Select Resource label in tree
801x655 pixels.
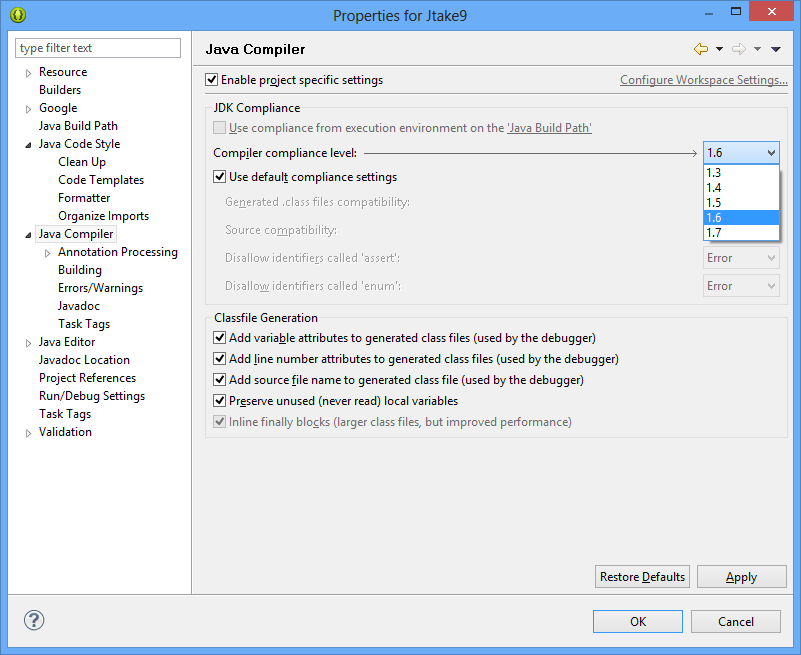point(63,72)
